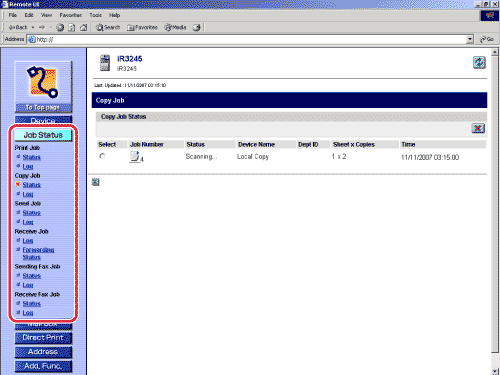Open Copy Job Status link
500x375 pixels.
coord(32,185)
